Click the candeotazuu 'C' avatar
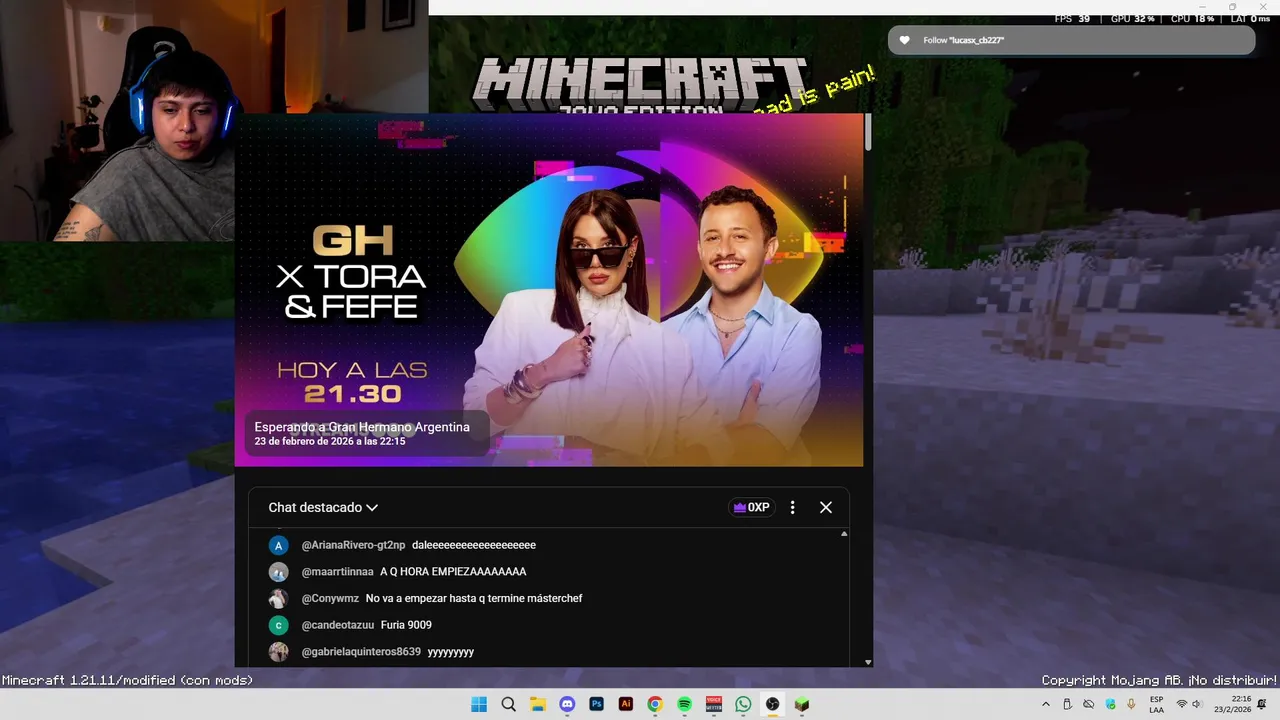Viewport: 1280px width, 720px height. (x=278, y=625)
